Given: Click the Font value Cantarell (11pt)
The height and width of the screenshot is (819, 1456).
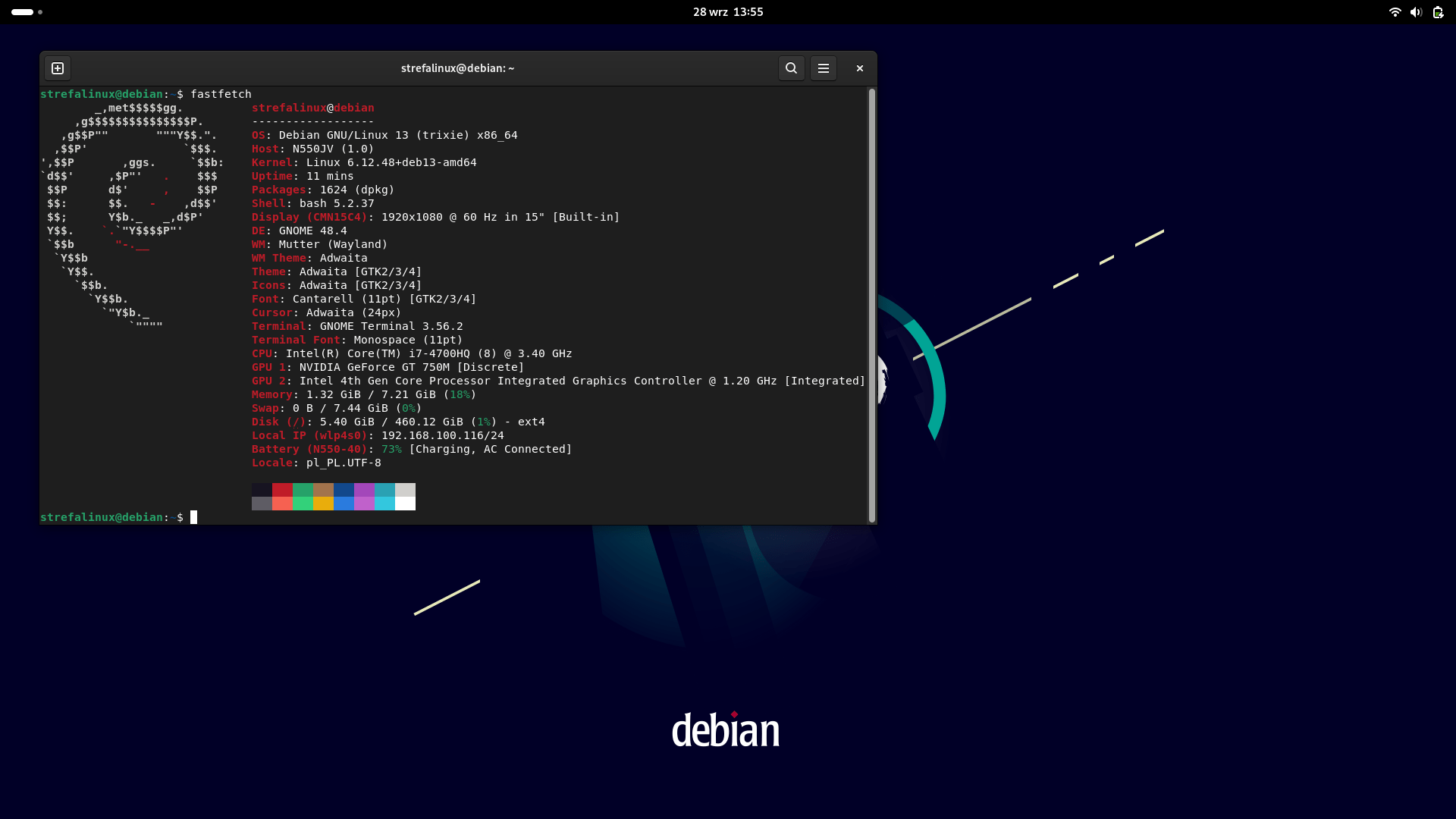Looking at the screenshot, I should (x=347, y=299).
